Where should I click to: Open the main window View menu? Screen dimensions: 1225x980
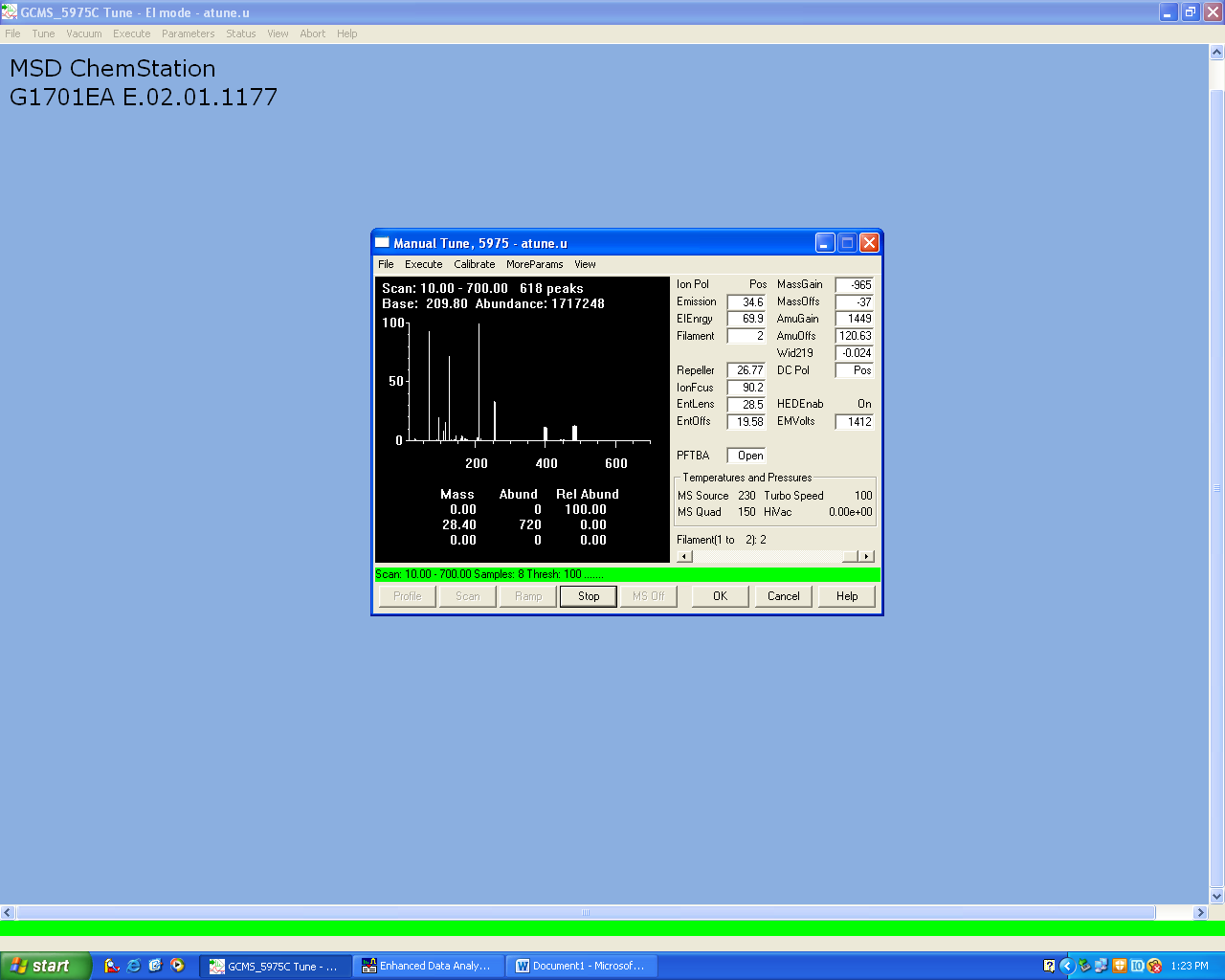[278, 33]
